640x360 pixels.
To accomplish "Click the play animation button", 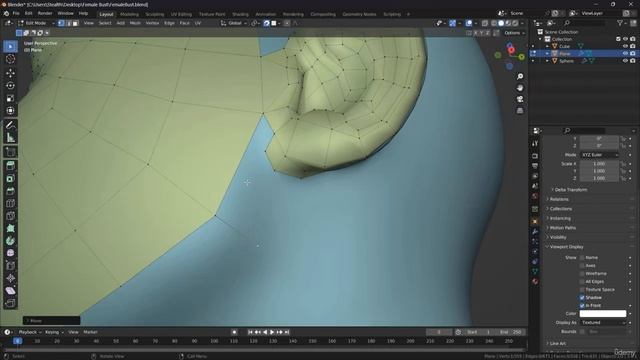I will [272, 332].
